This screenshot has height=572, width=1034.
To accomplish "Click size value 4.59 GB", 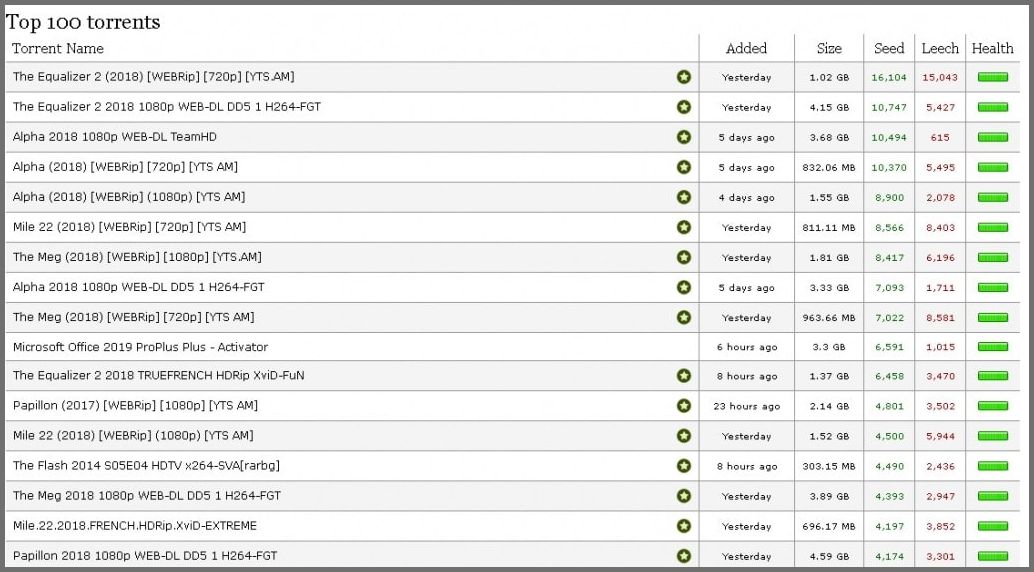I will point(829,556).
